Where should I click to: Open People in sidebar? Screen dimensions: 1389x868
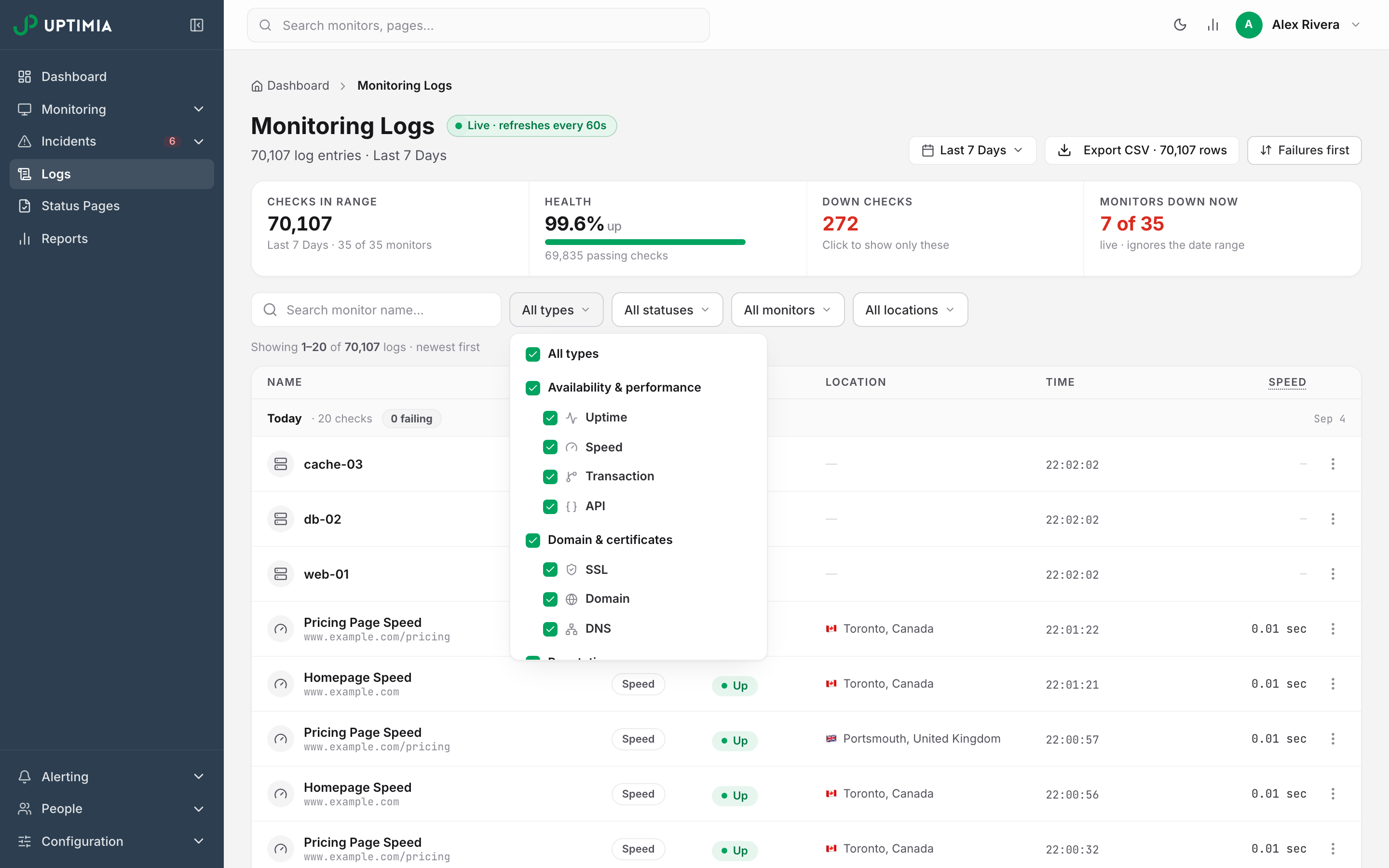click(112, 808)
